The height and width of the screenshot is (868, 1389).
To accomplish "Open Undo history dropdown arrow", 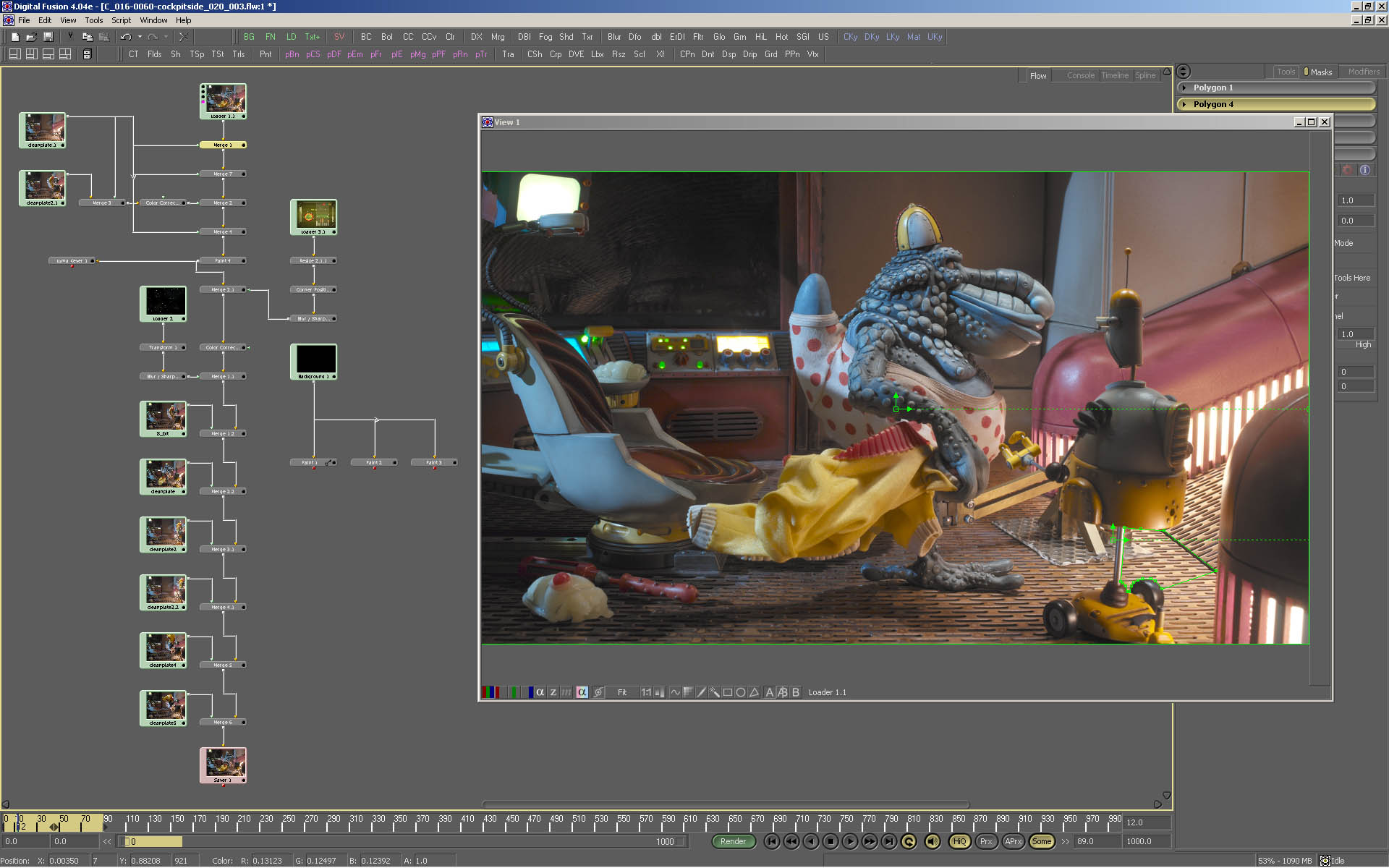I will coord(140,37).
